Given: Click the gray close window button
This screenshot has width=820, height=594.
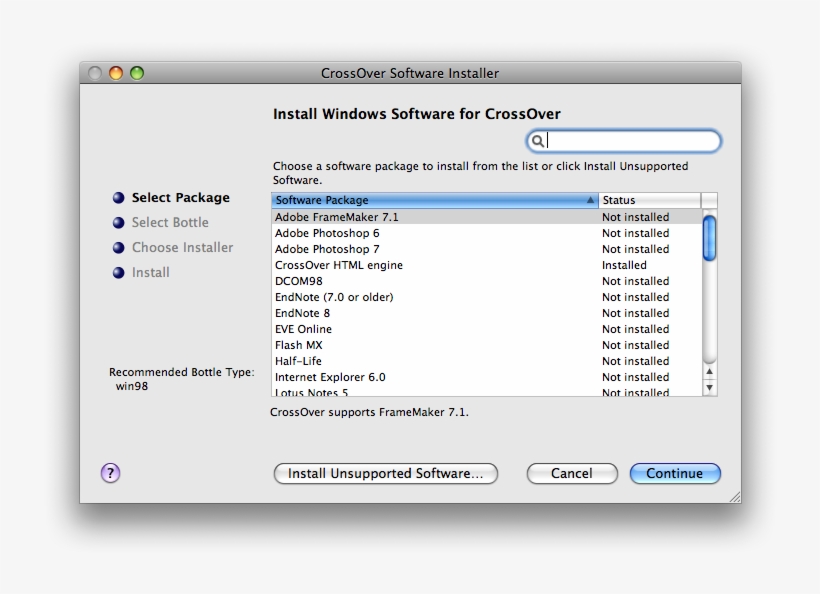Looking at the screenshot, I should [x=95, y=73].
